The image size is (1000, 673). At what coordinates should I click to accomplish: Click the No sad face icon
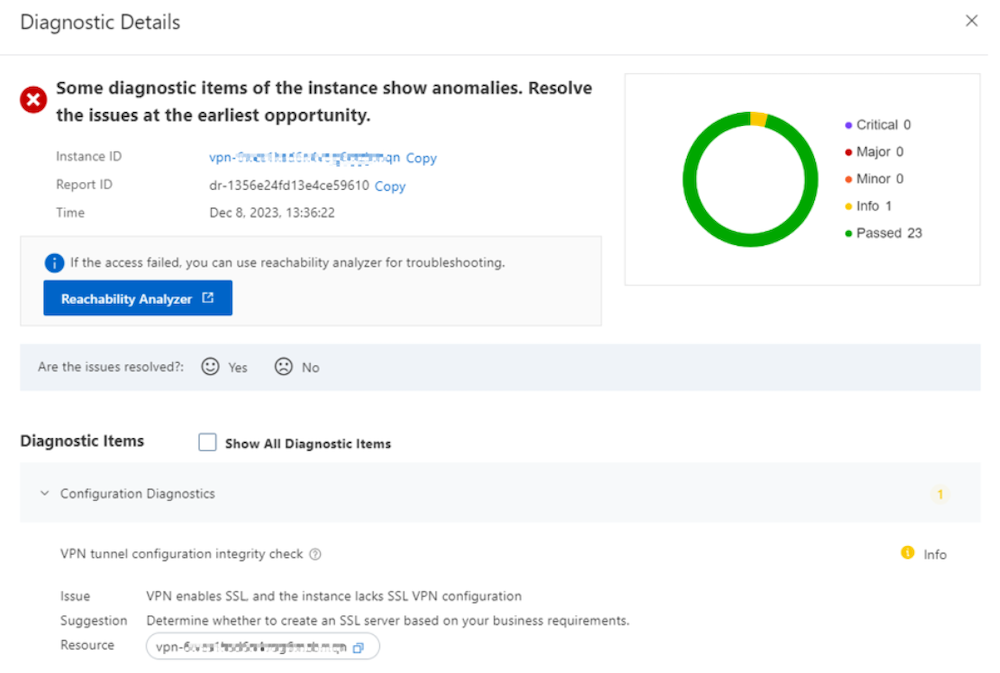(283, 367)
